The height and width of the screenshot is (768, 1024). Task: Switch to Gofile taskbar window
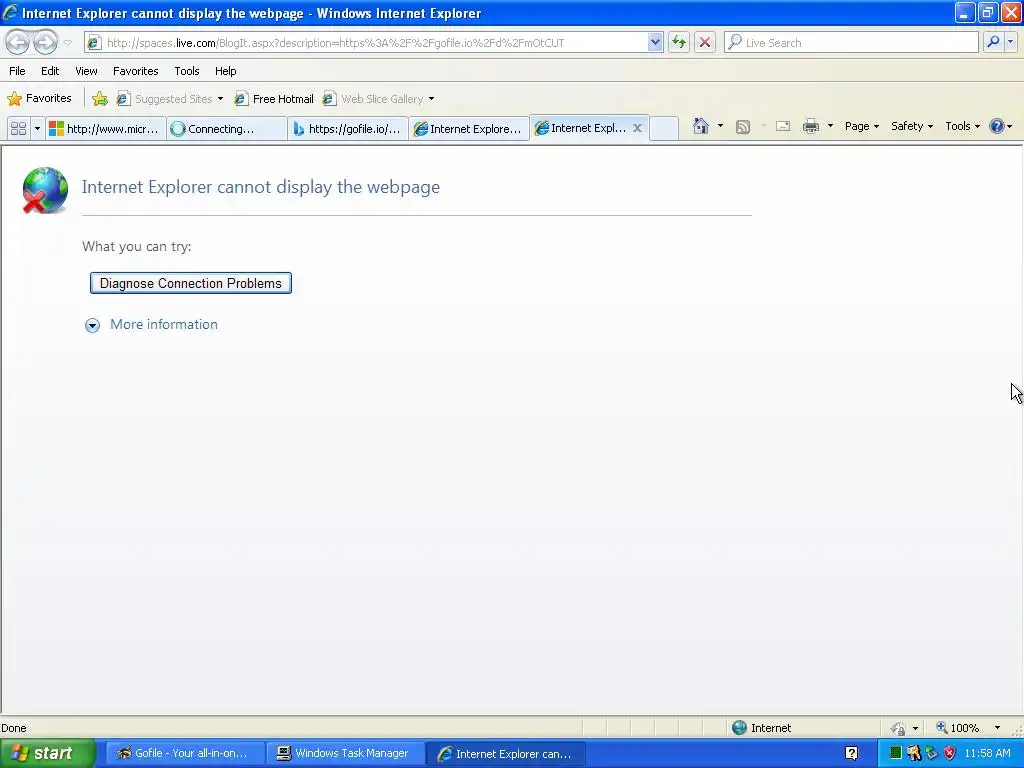coord(185,754)
